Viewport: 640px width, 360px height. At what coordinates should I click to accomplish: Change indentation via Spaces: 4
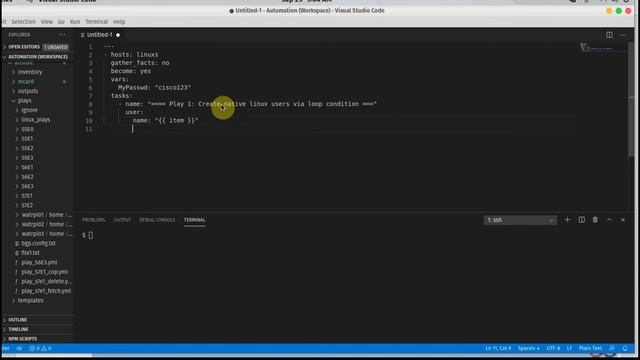529,348
